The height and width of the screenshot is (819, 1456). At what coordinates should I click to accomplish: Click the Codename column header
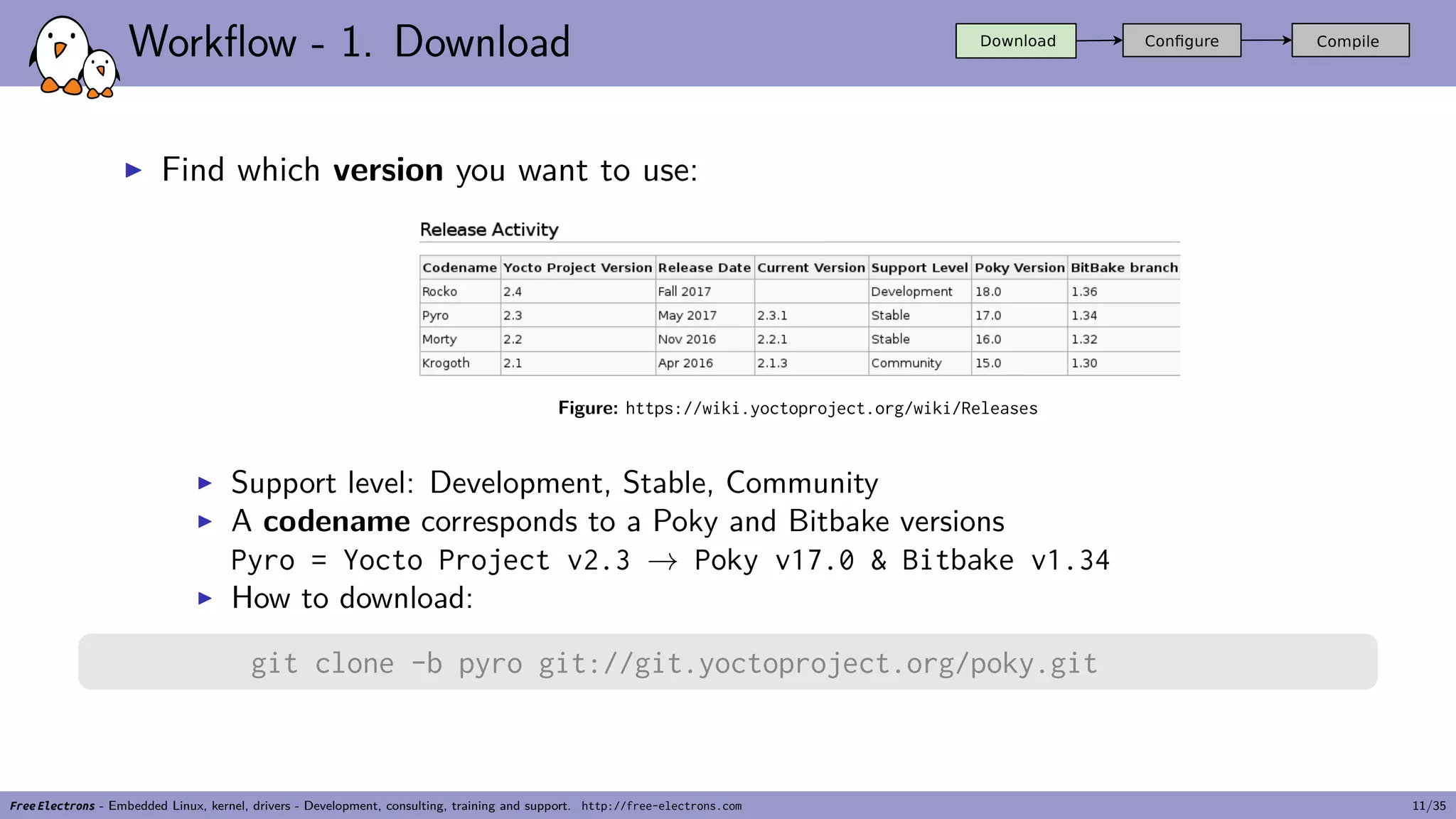(459, 267)
